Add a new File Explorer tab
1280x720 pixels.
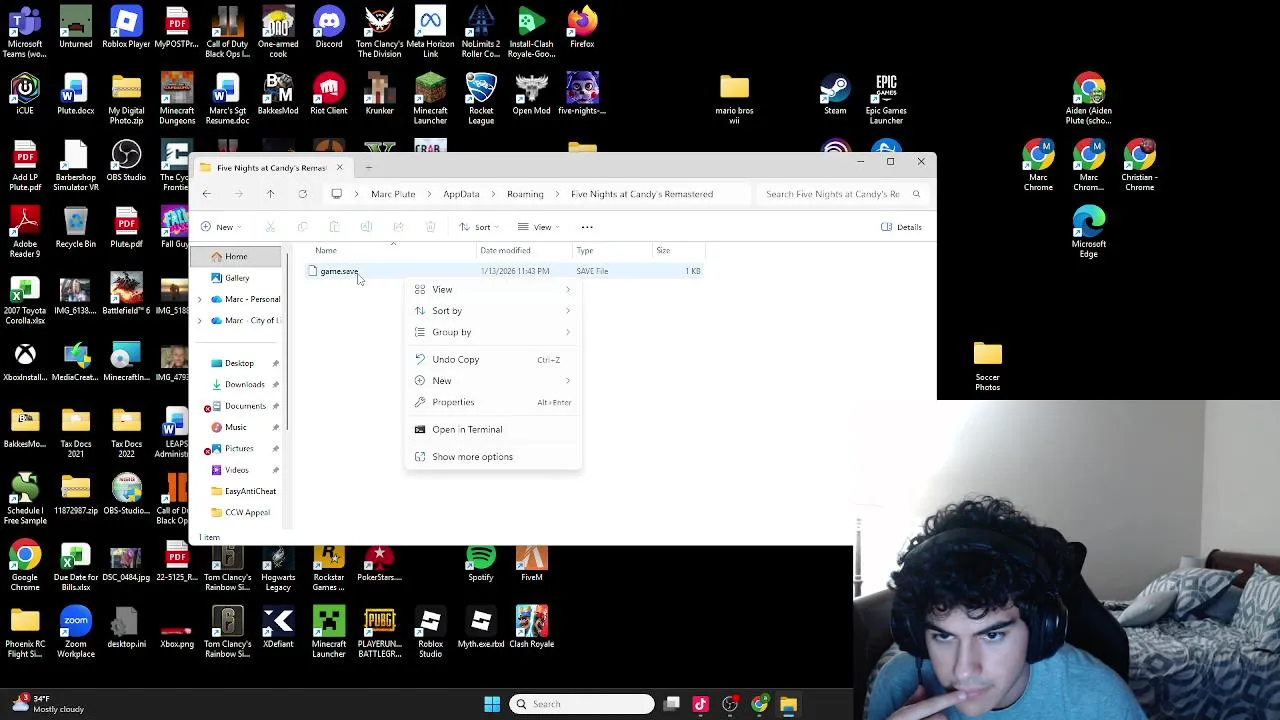pos(368,167)
